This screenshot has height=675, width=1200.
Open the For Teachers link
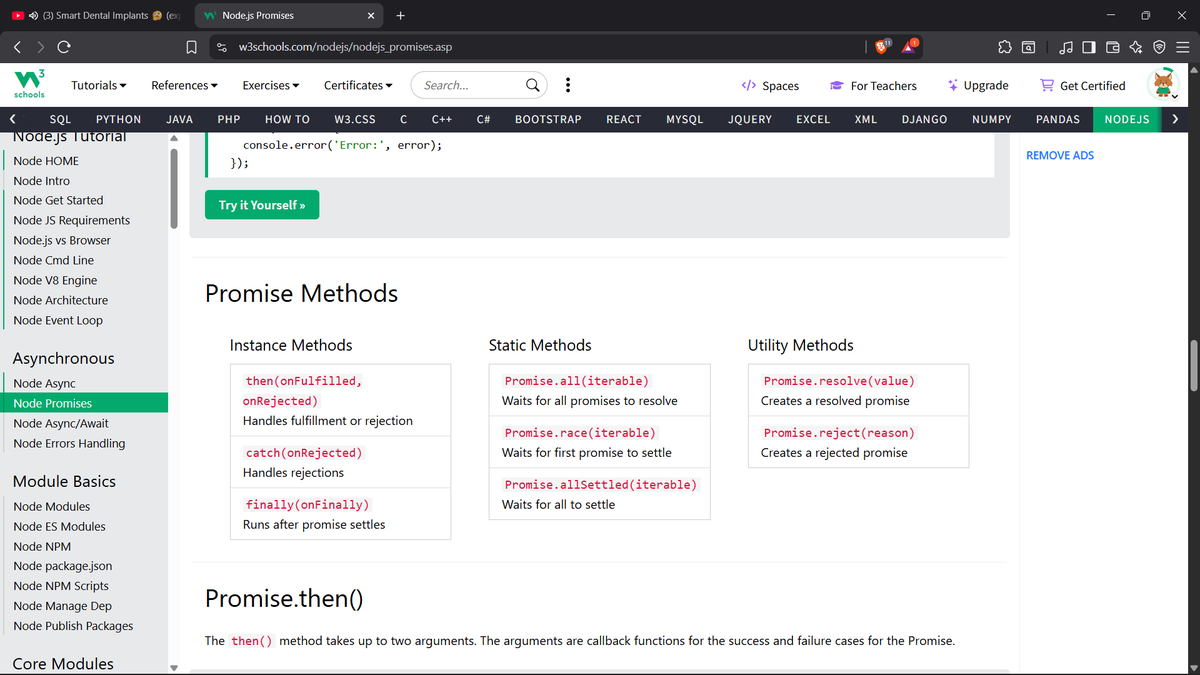(x=874, y=86)
